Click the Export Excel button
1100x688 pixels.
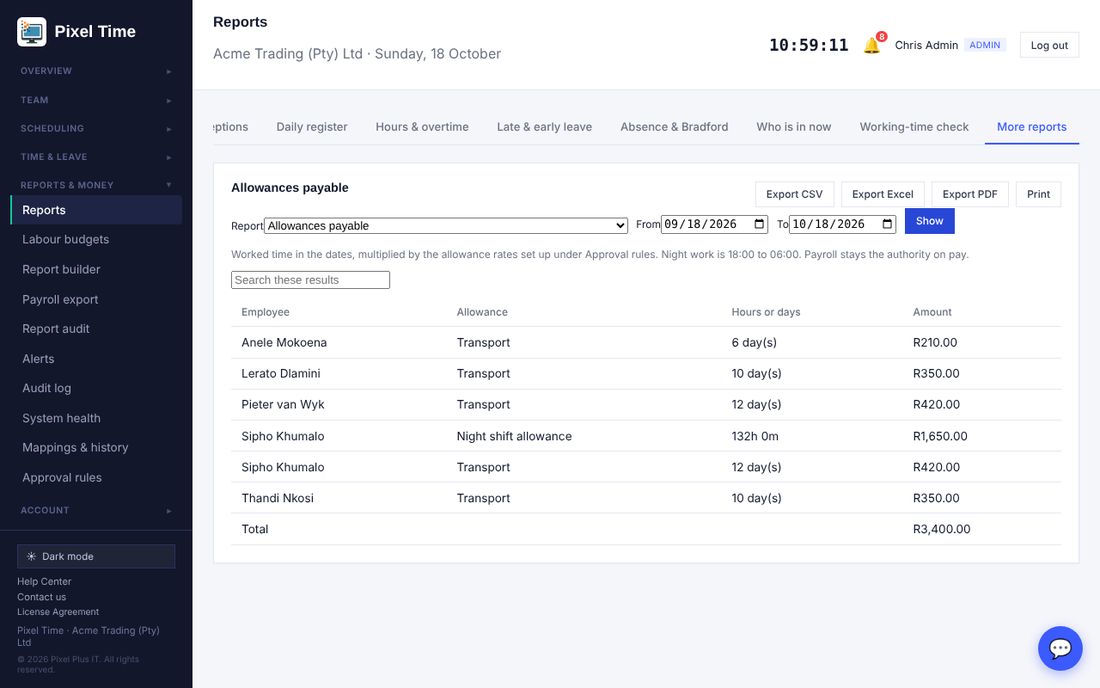click(883, 194)
